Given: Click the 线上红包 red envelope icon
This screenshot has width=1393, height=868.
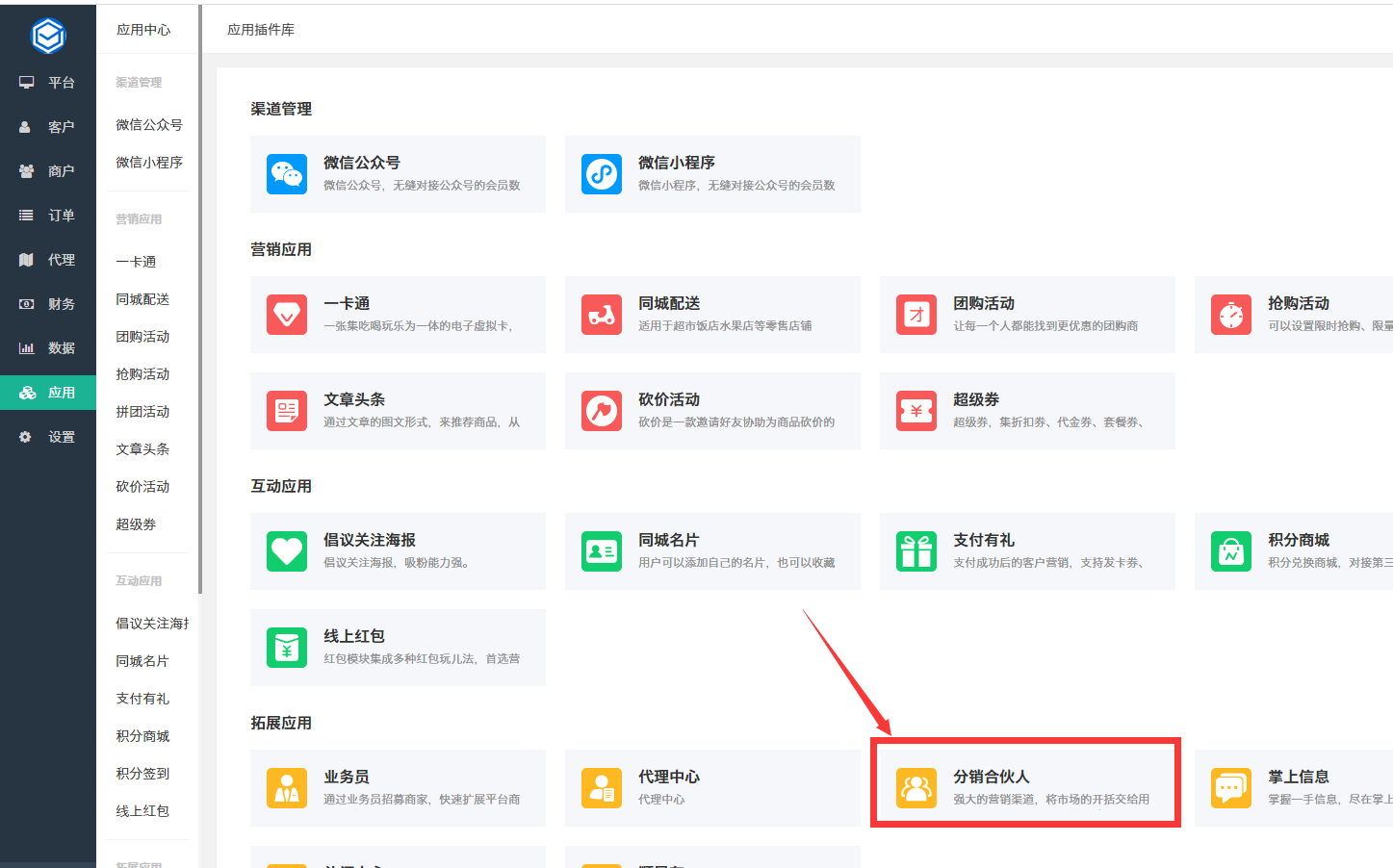Looking at the screenshot, I should [x=287, y=648].
